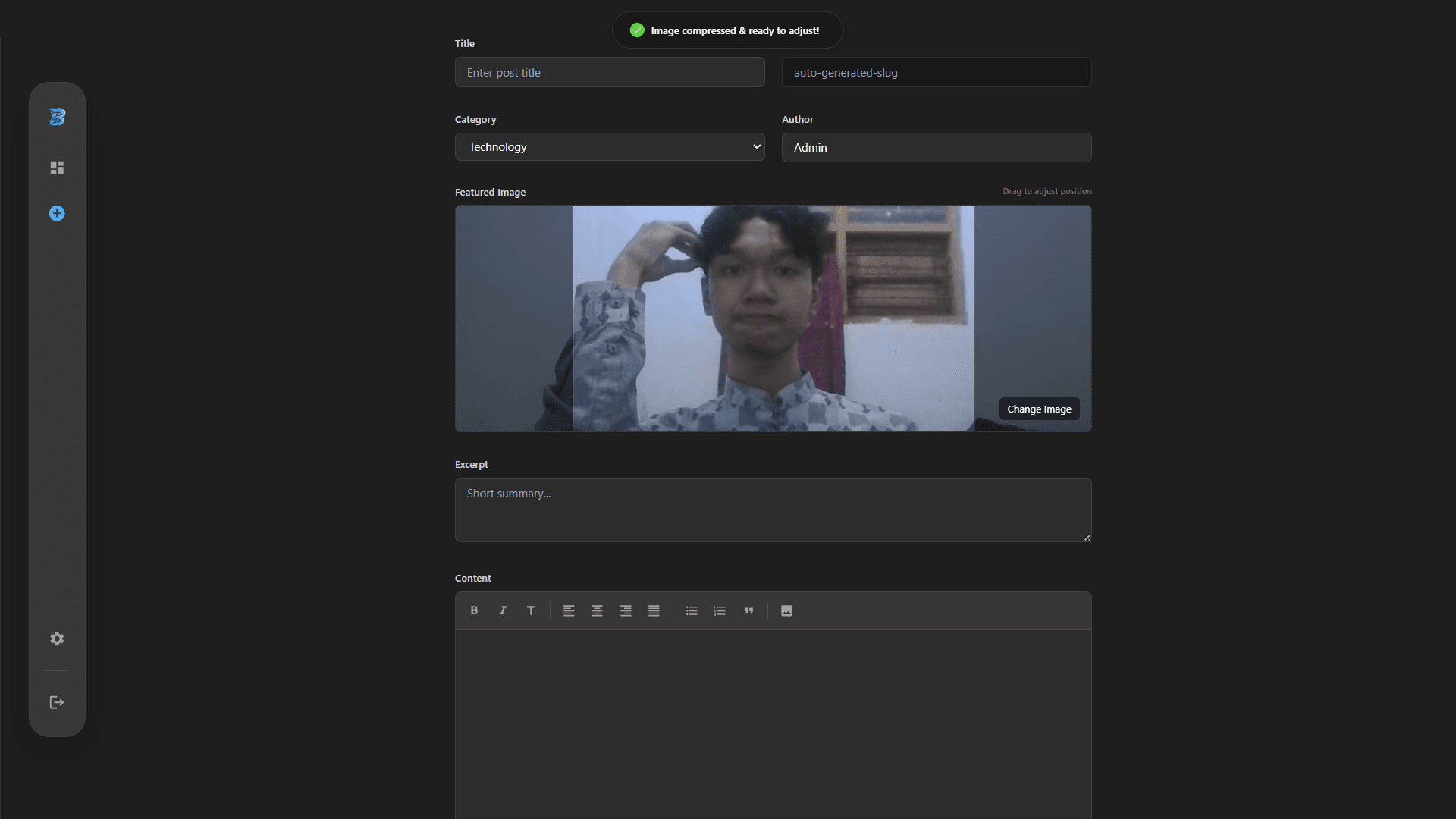This screenshot has width=1456, height=819.
Task: Insert a blockquote
Action: click(748, 610)
